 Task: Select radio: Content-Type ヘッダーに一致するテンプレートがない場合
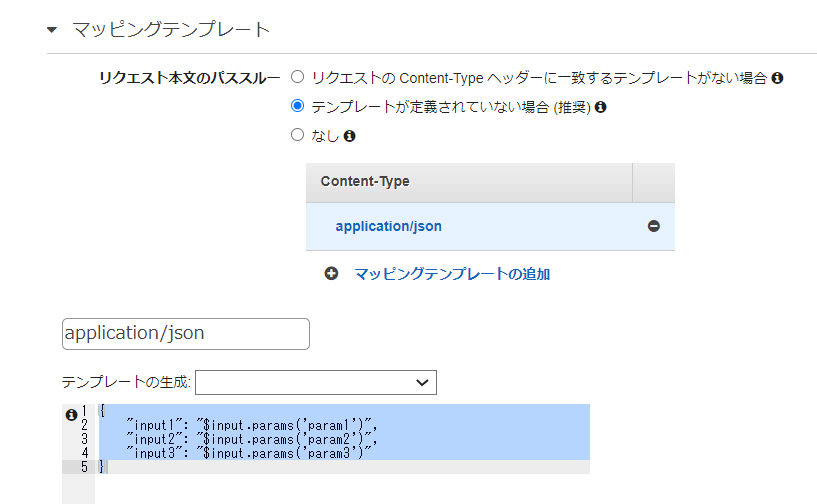coord(298,77)
